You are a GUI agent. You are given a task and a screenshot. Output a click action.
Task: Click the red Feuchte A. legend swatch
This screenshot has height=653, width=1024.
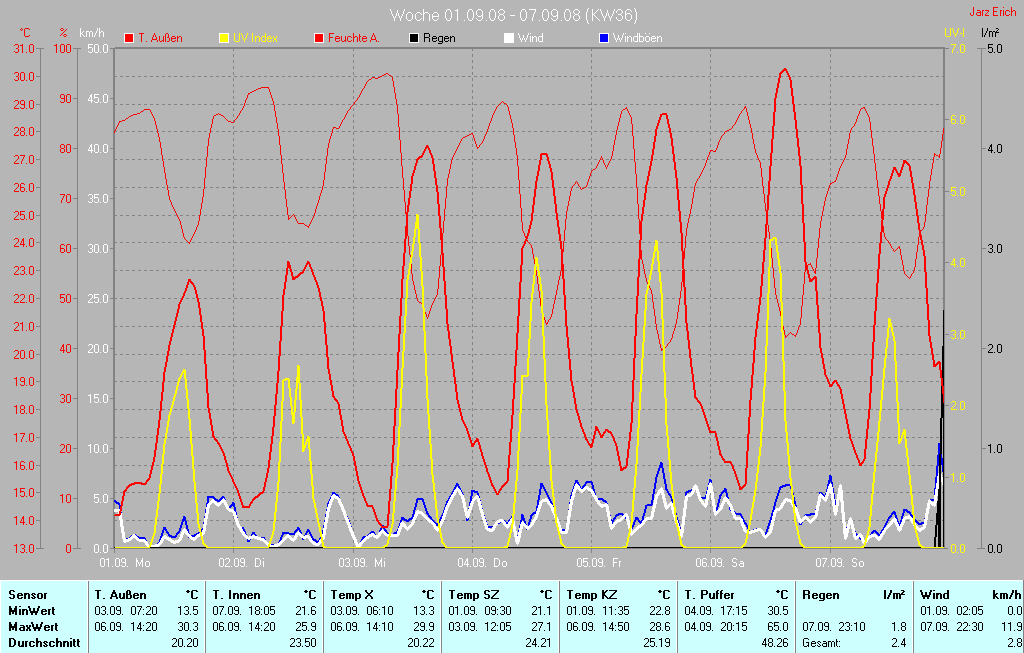(x=319, y=38)
